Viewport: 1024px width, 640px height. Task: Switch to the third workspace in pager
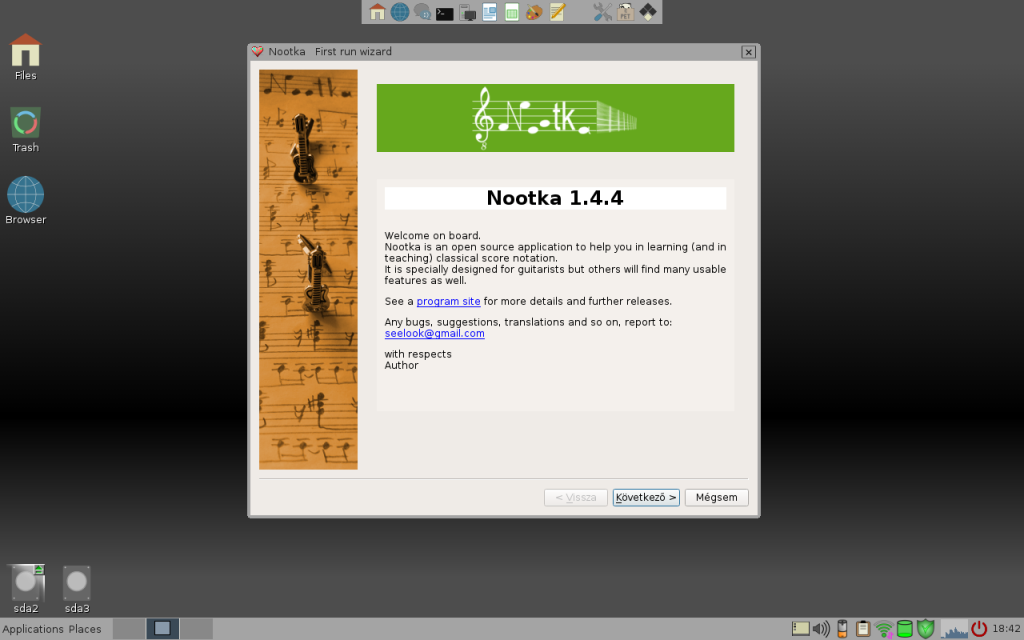[196, 629]
